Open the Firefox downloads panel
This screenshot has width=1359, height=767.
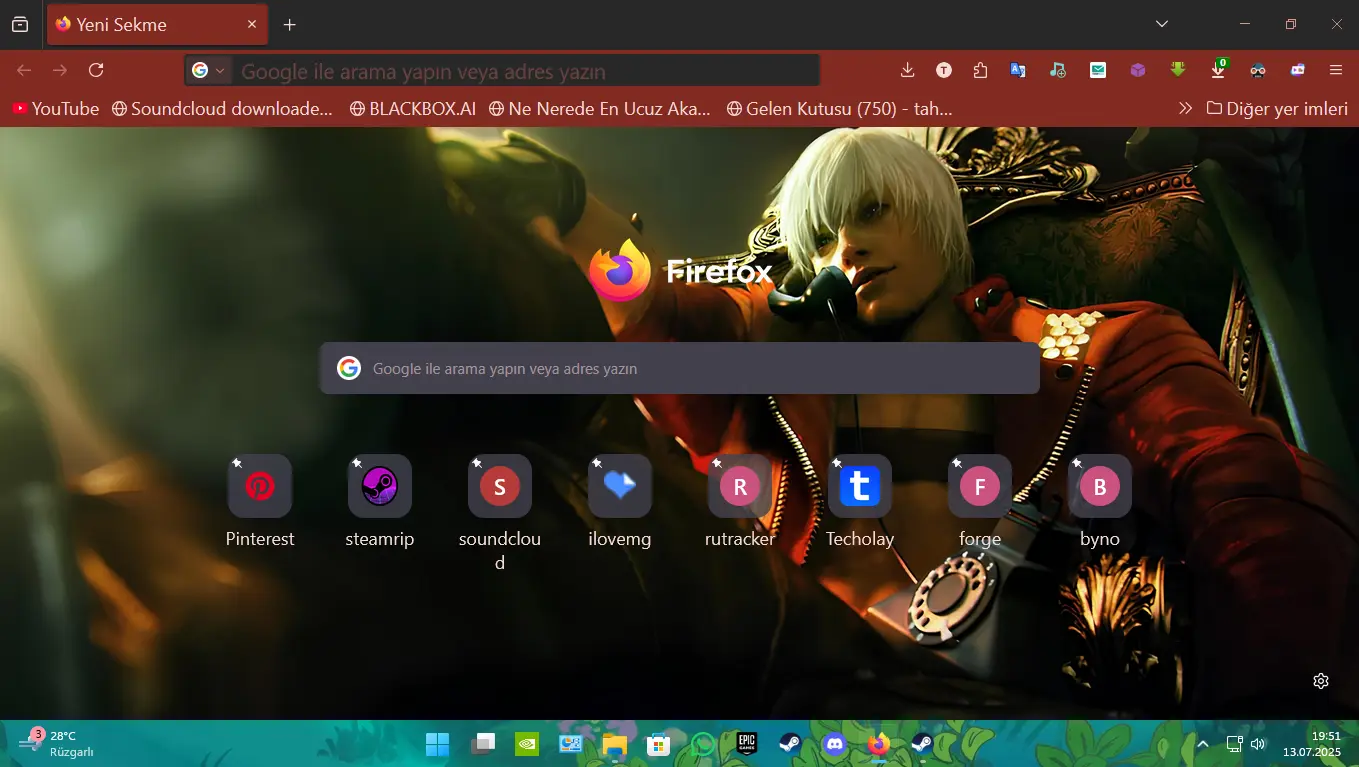tap(908, 70)
